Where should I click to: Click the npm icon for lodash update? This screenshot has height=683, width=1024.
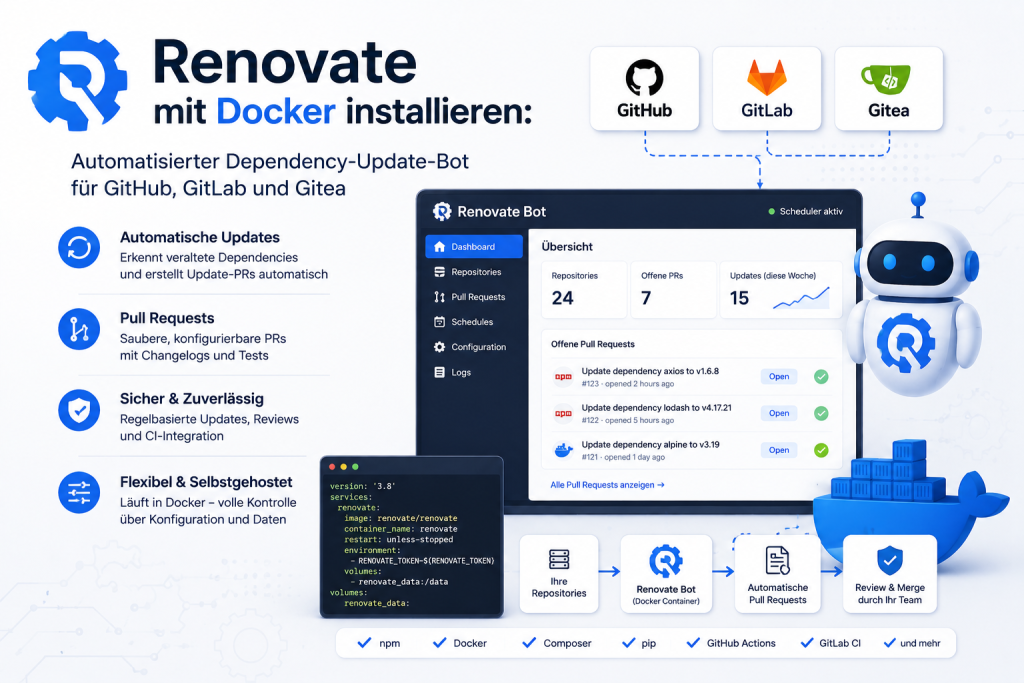pos(563,413)
